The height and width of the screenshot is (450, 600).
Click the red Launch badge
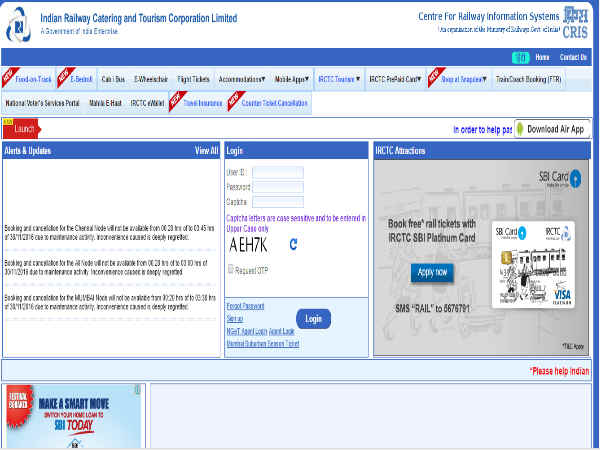pyautogui.click(x=22, y=129)
